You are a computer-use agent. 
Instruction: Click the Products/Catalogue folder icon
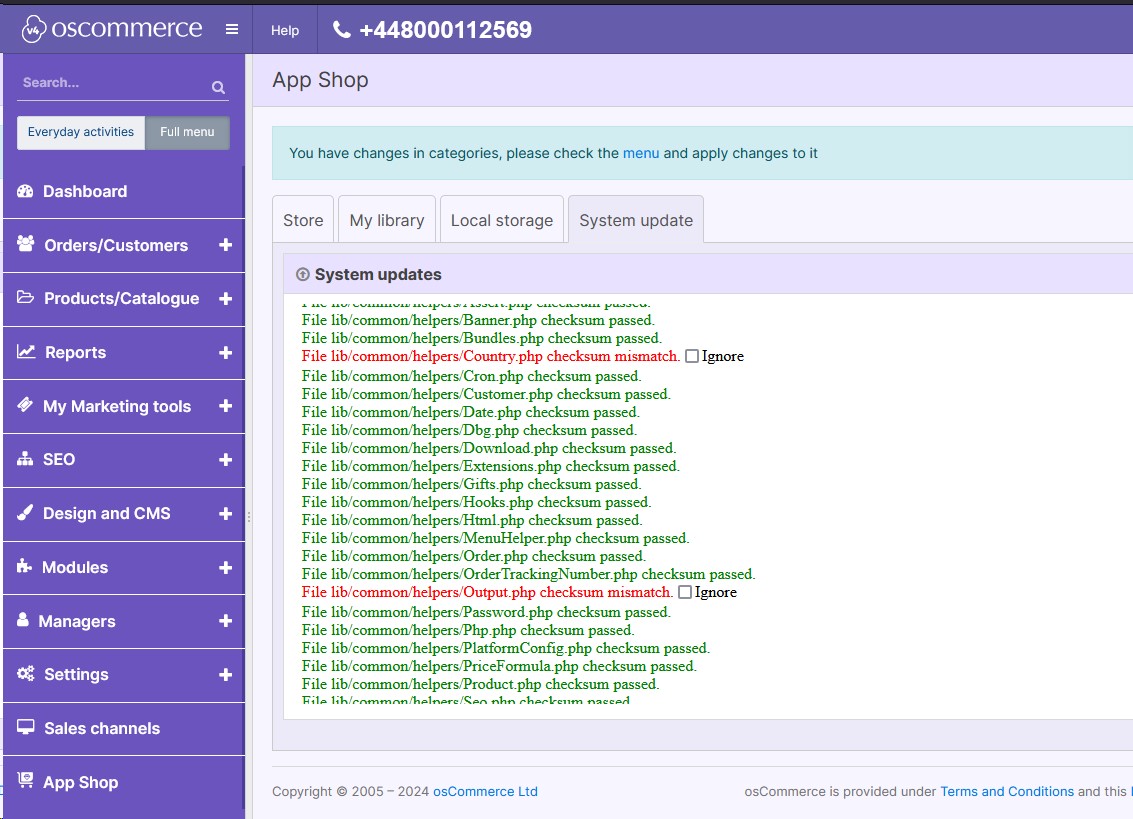click(25, 297)
